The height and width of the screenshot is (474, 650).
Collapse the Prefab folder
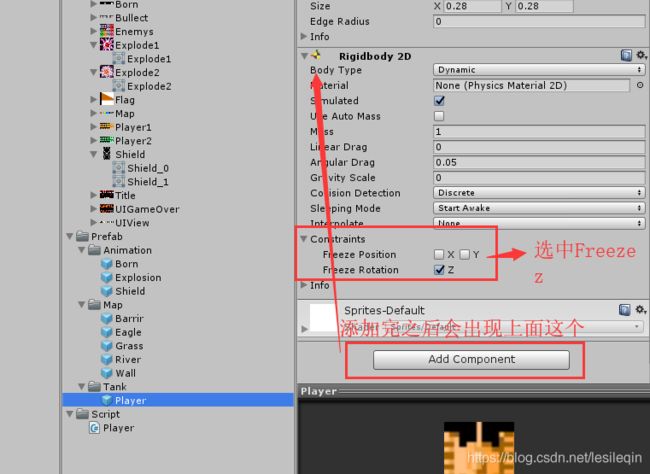tap(70, 236)
